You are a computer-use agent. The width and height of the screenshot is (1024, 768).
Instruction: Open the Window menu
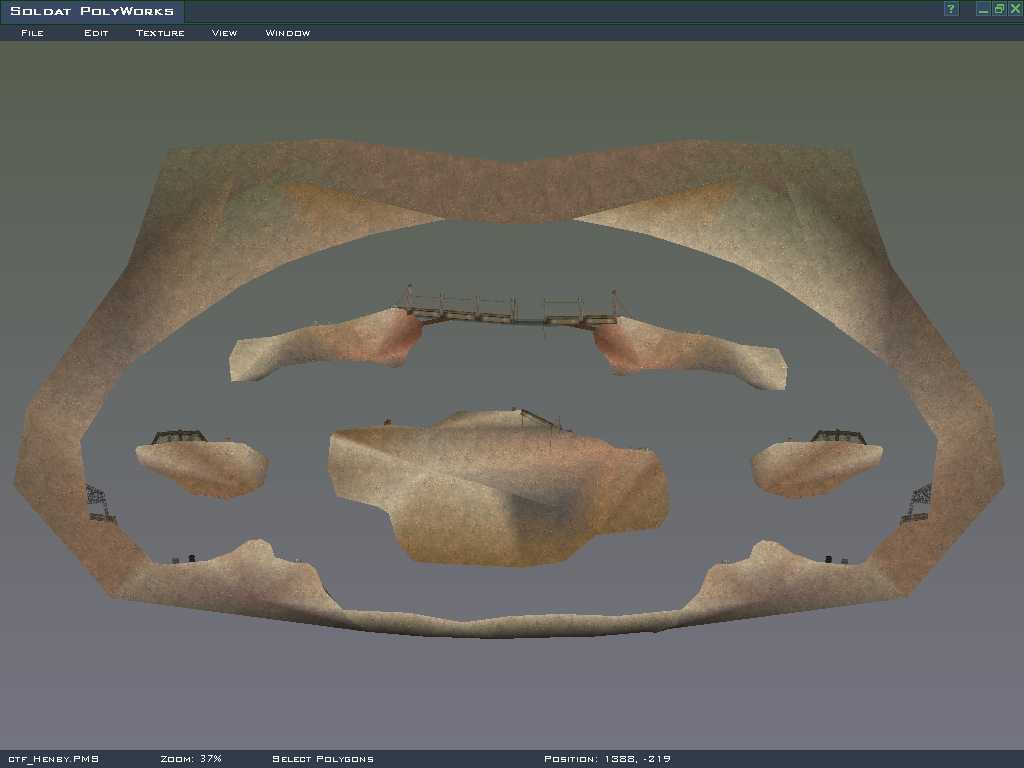287,33
